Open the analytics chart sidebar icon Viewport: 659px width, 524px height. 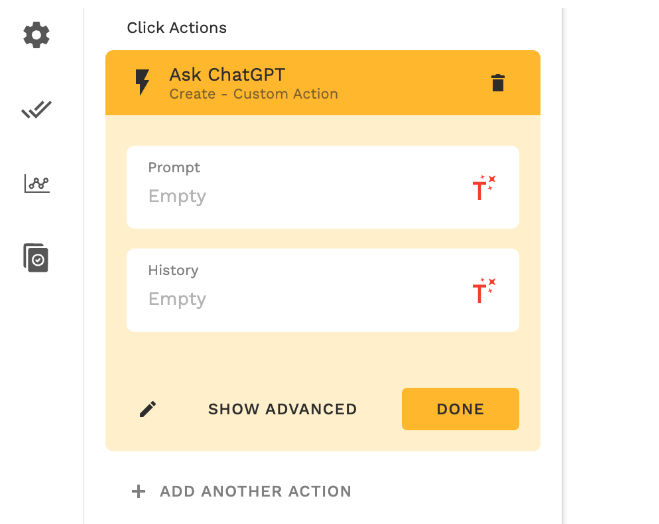point(36,184)
